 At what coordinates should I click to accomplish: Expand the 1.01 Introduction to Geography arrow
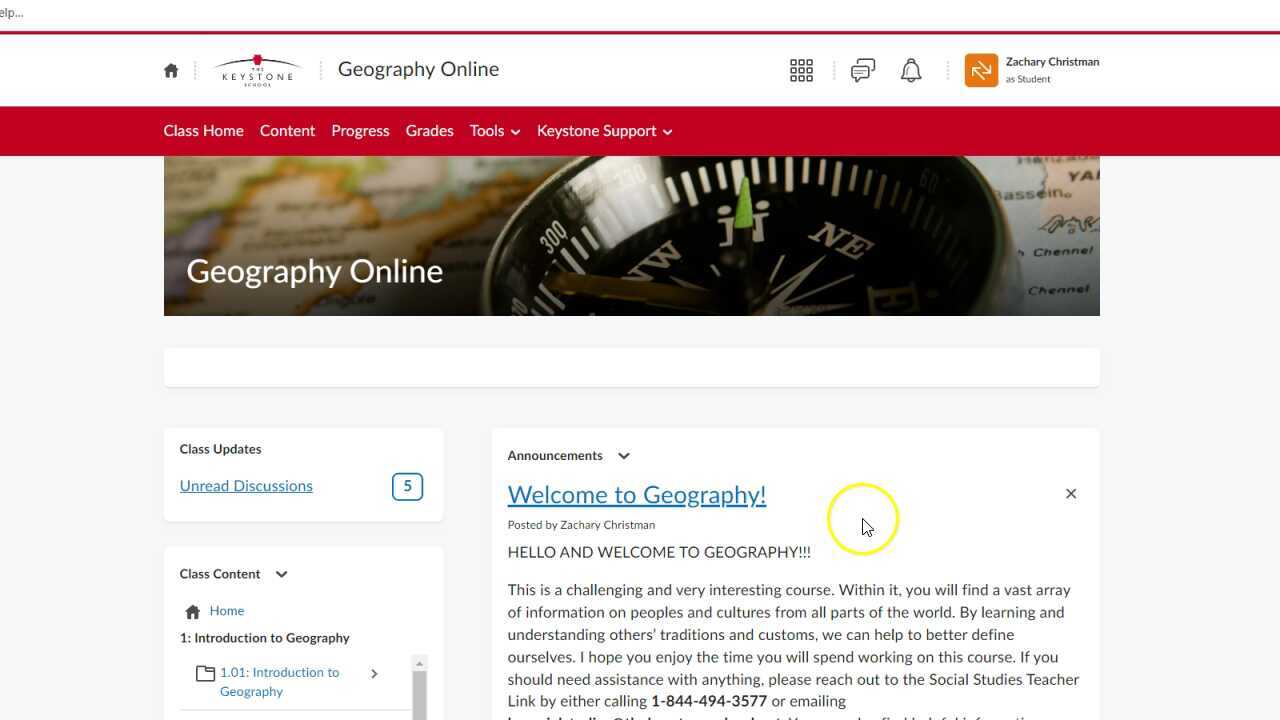(x=374, y=674)
